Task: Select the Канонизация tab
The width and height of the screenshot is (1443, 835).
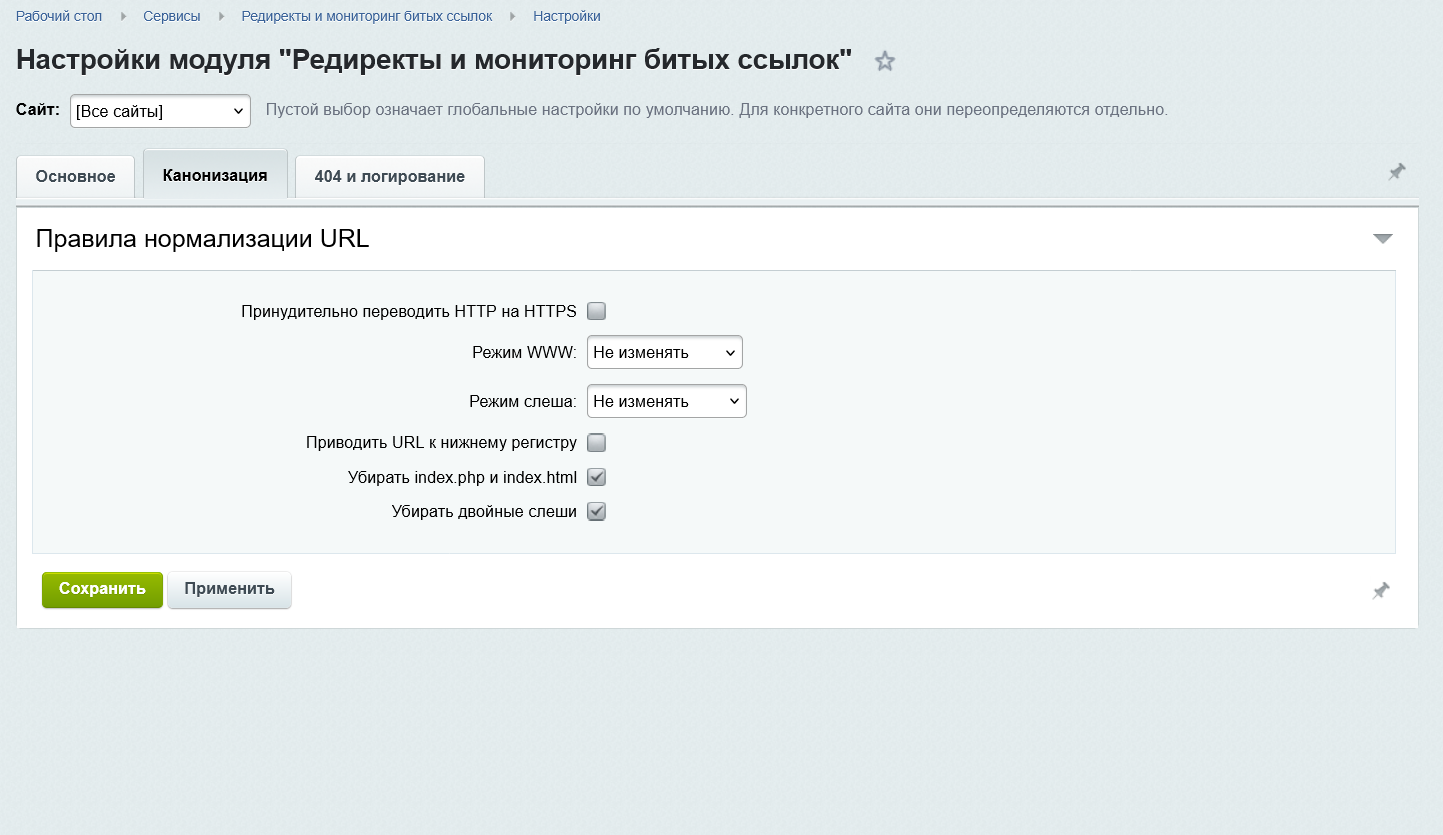Action: (215, 175)
